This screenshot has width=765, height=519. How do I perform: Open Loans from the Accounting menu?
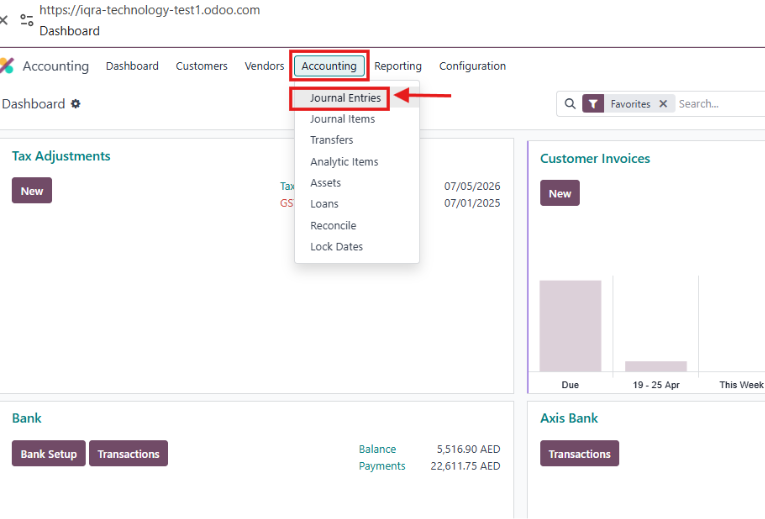[x=324, y=204]
